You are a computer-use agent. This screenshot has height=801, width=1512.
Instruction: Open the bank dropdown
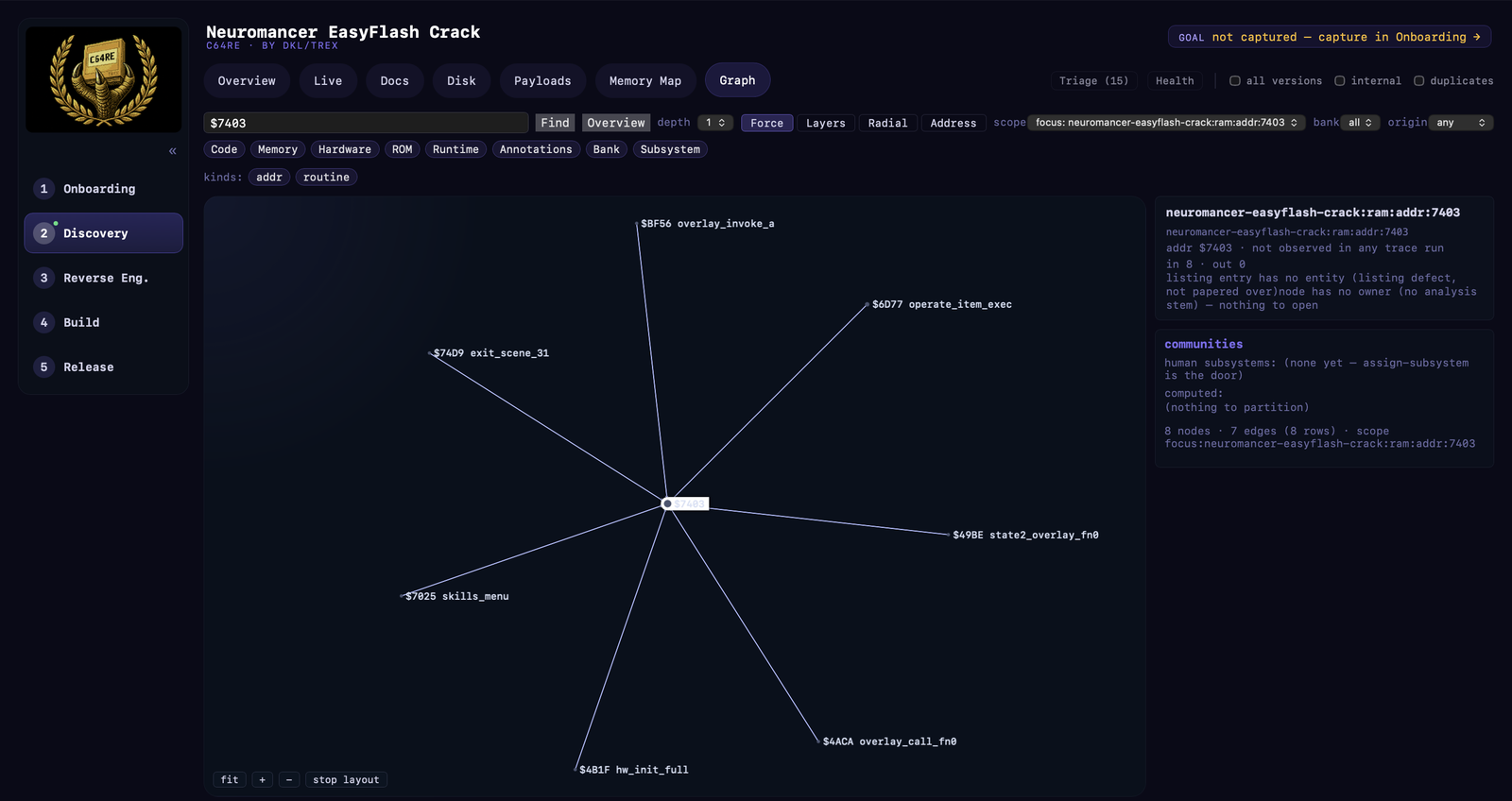pos(1360,123)
